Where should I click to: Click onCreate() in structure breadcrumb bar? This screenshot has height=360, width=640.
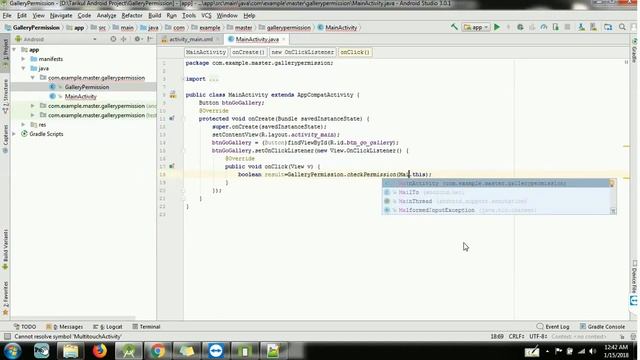(x=248, y=52)
